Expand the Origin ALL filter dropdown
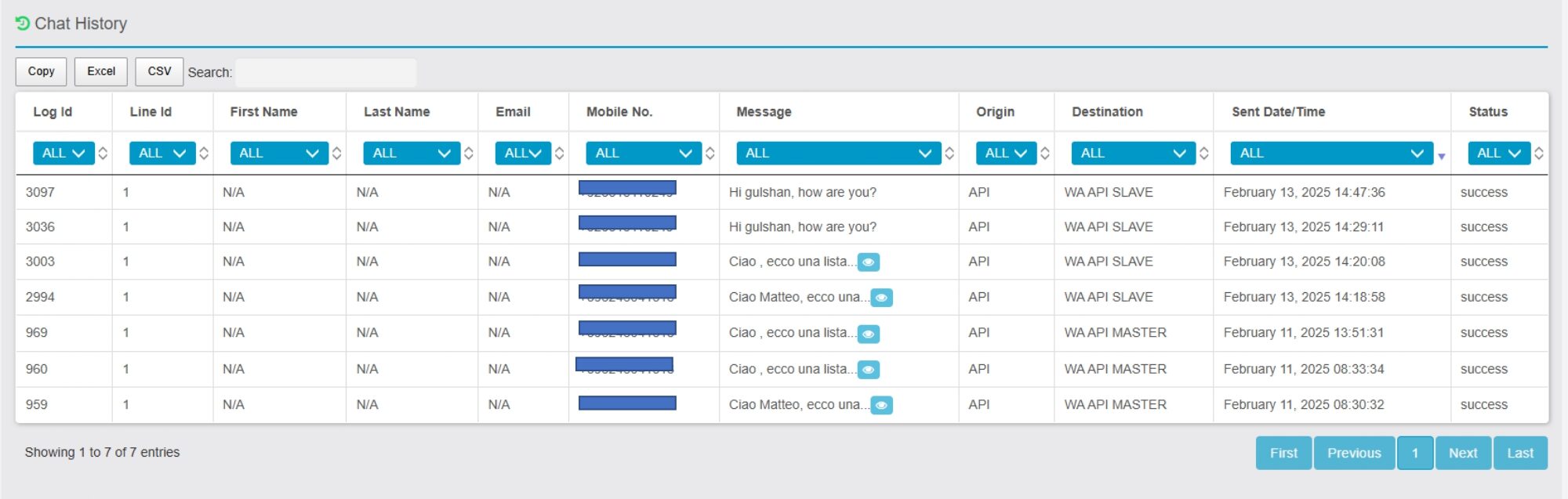The height and width of the screenshot is (499, 1568). tap(1006, 154)
